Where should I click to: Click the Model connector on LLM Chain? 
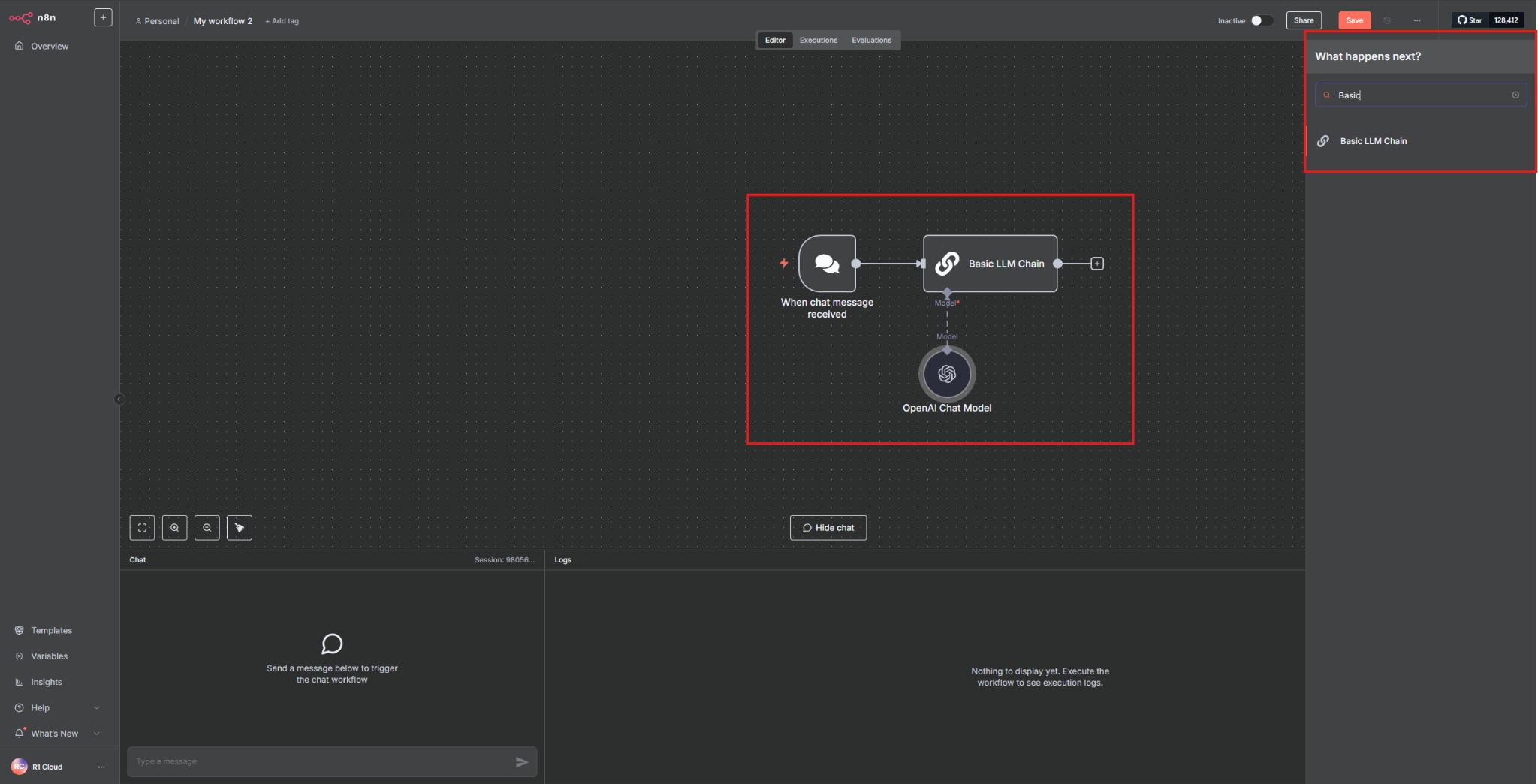click(x=947, y=292)
